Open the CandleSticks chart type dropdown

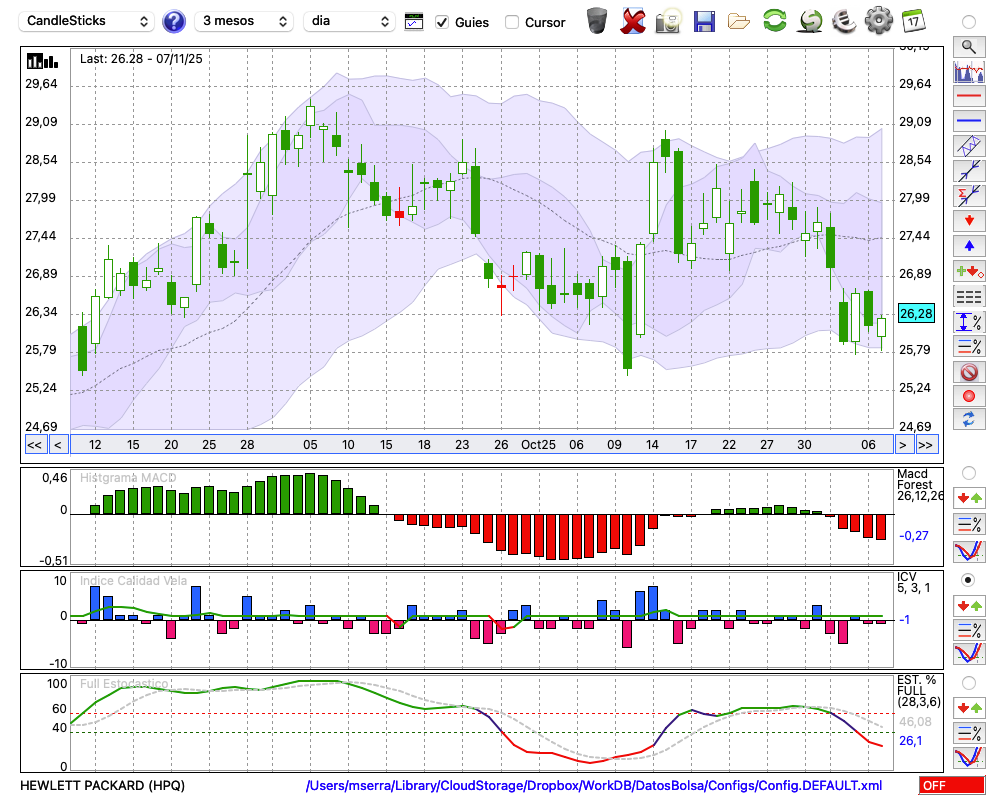(x=88, y=21)
